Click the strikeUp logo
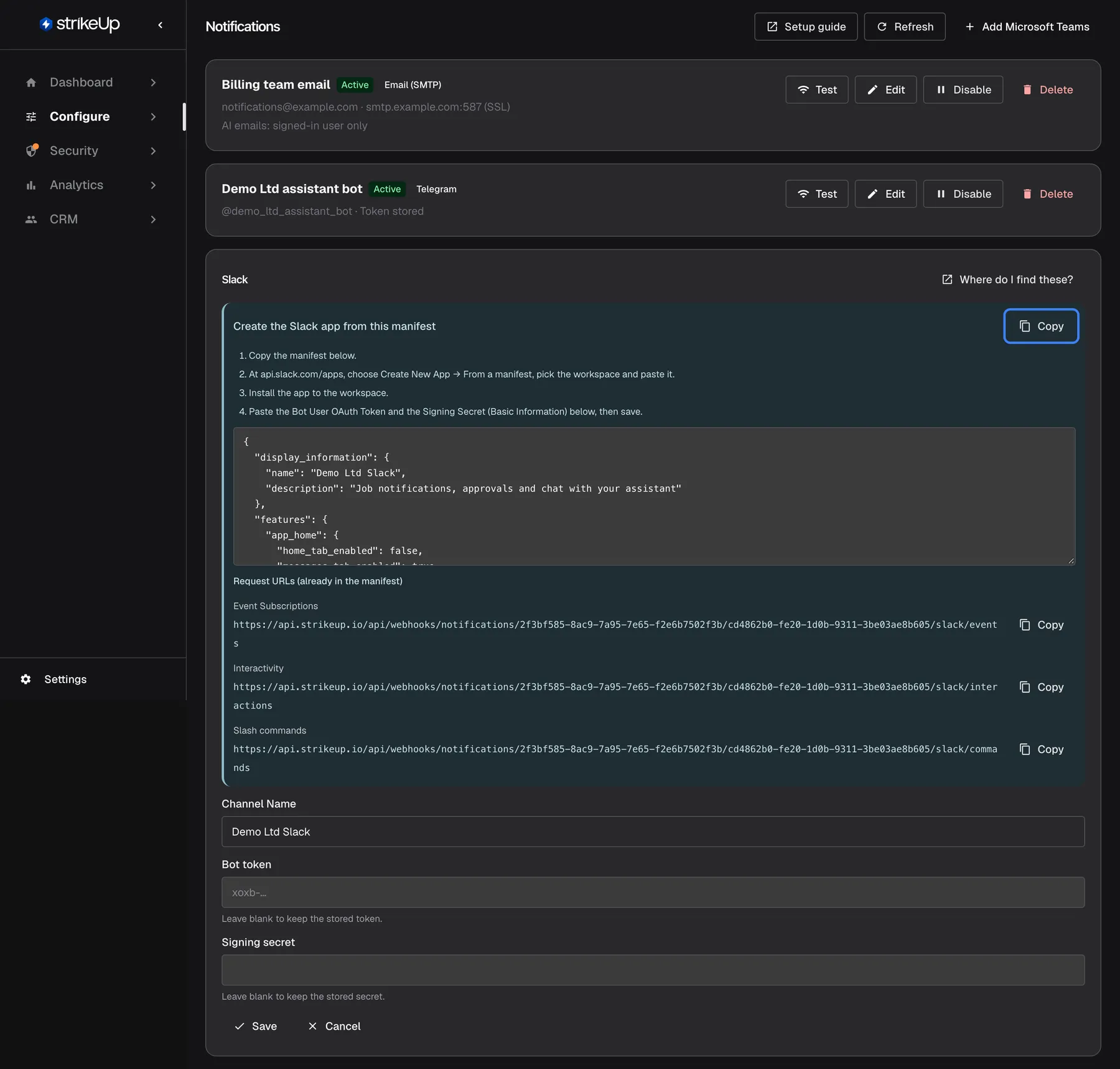Screen dimensions: 1120x1069 coord(80,24)
